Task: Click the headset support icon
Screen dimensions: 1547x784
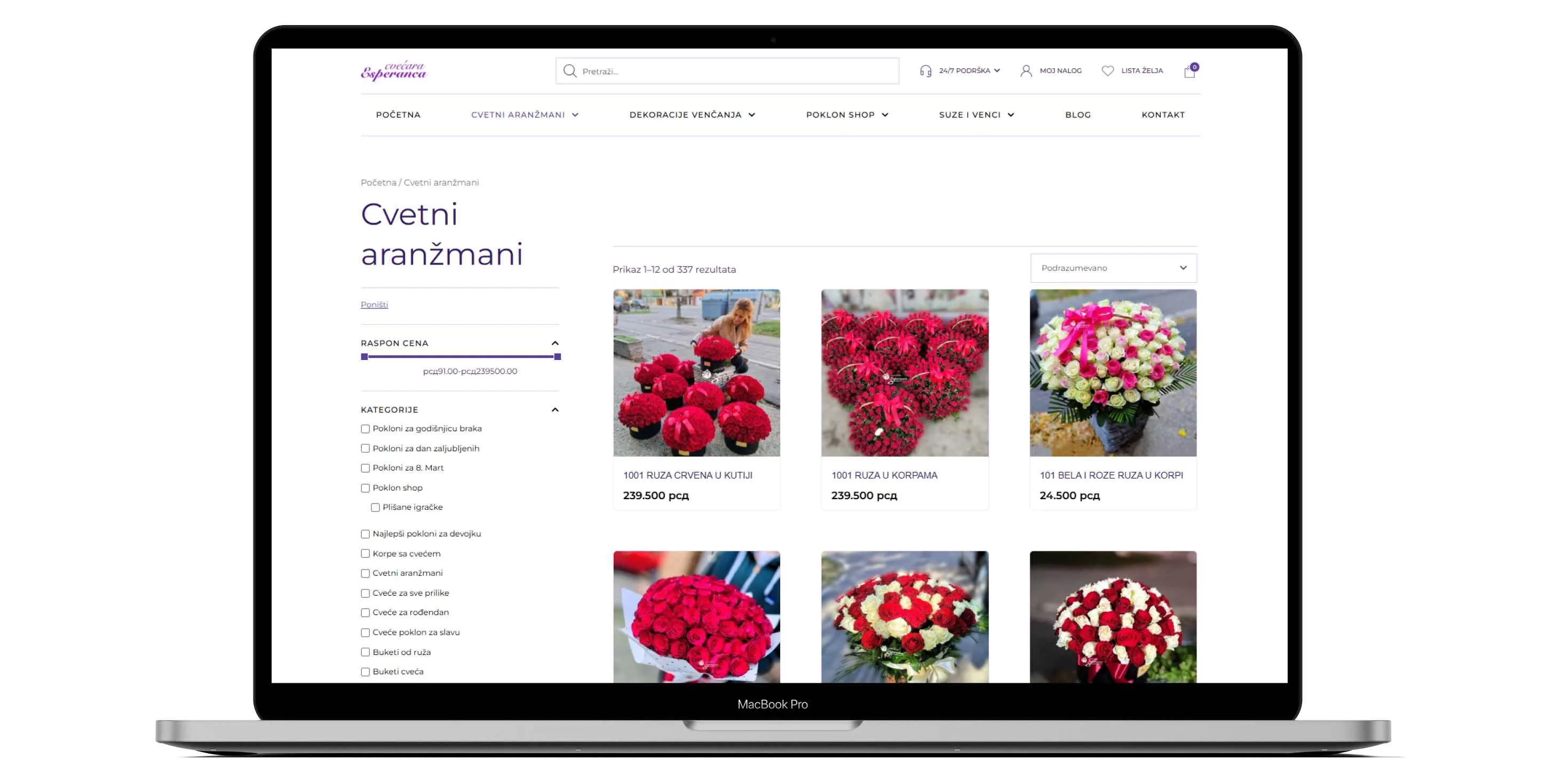Action: (925, 71)
